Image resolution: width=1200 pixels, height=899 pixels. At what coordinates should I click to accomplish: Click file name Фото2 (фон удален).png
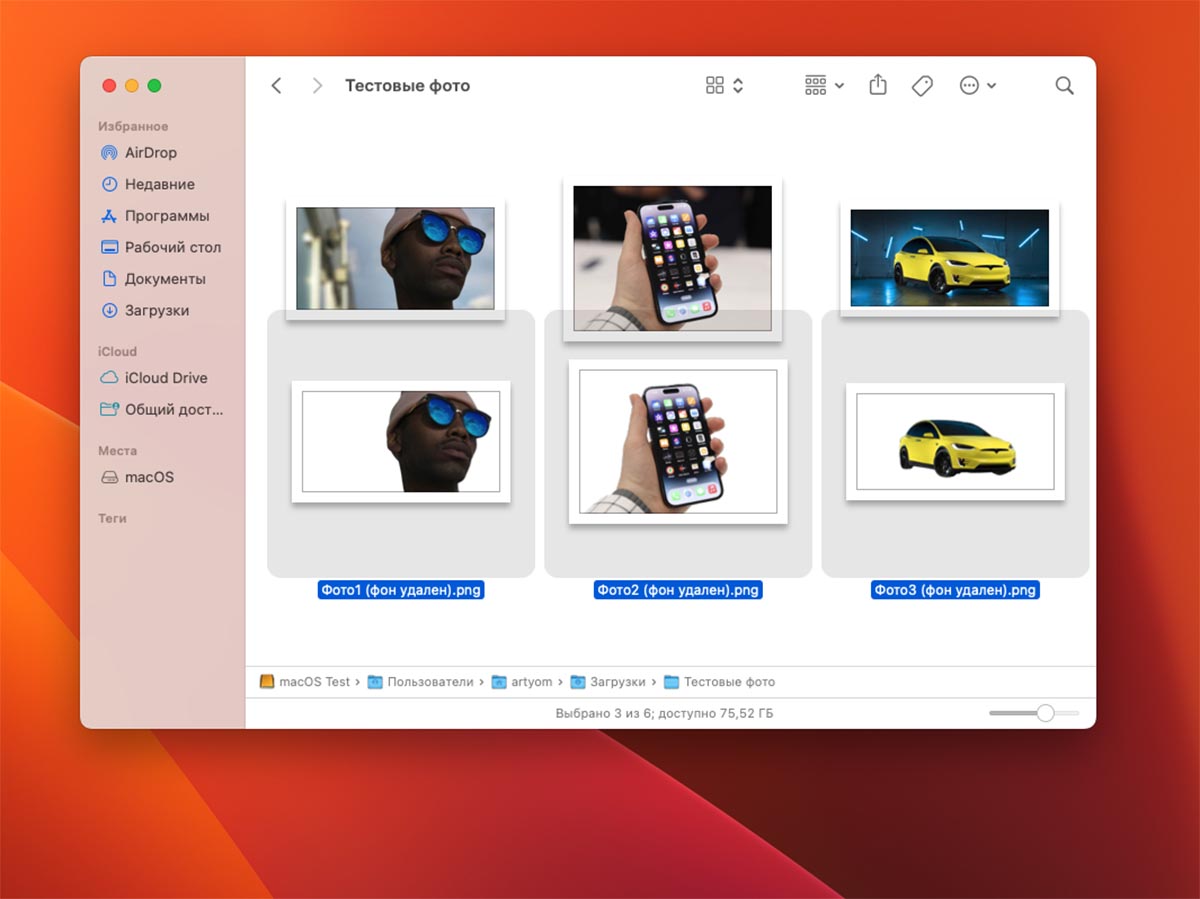(x=678, y=590)
